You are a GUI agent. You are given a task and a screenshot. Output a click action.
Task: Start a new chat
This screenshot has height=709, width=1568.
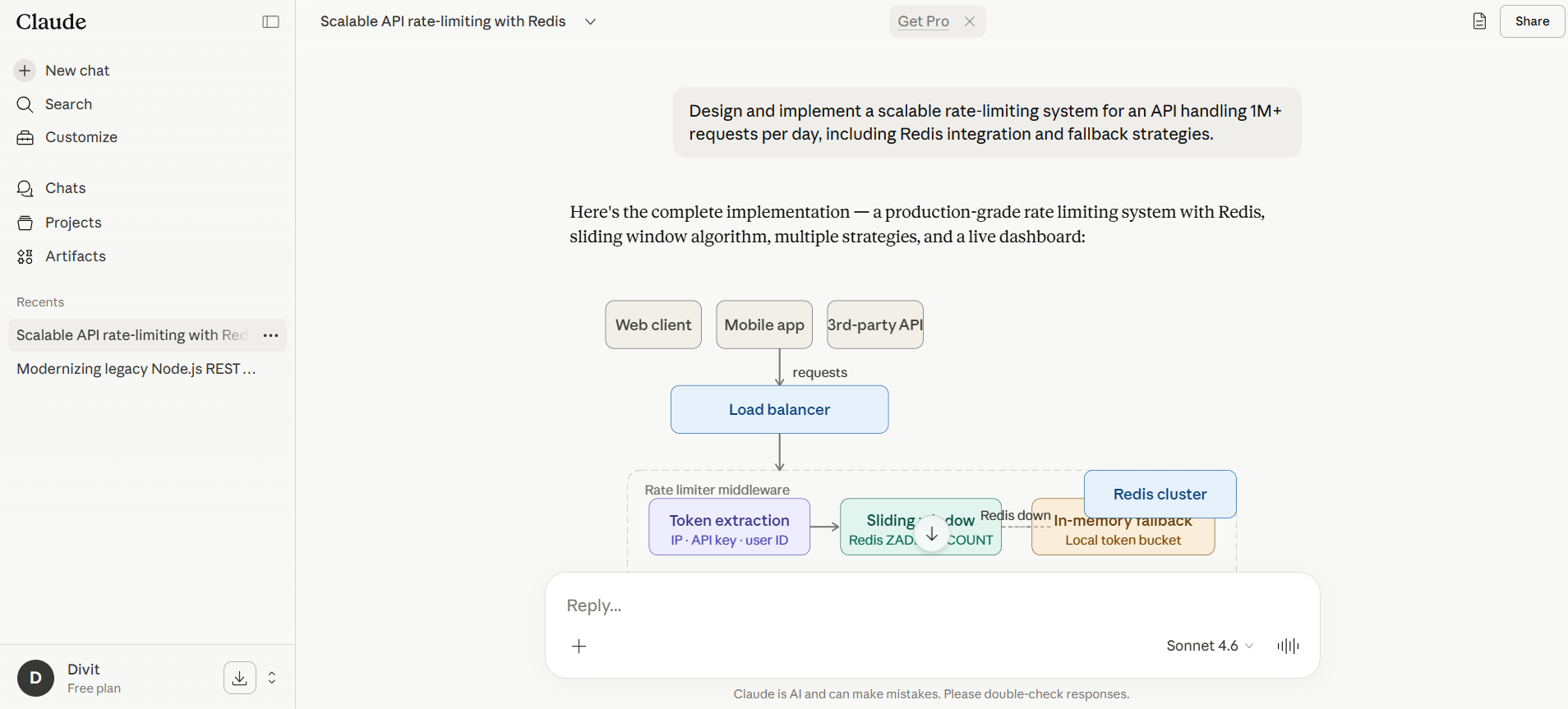pyautogui.click(x=77, y=71)
